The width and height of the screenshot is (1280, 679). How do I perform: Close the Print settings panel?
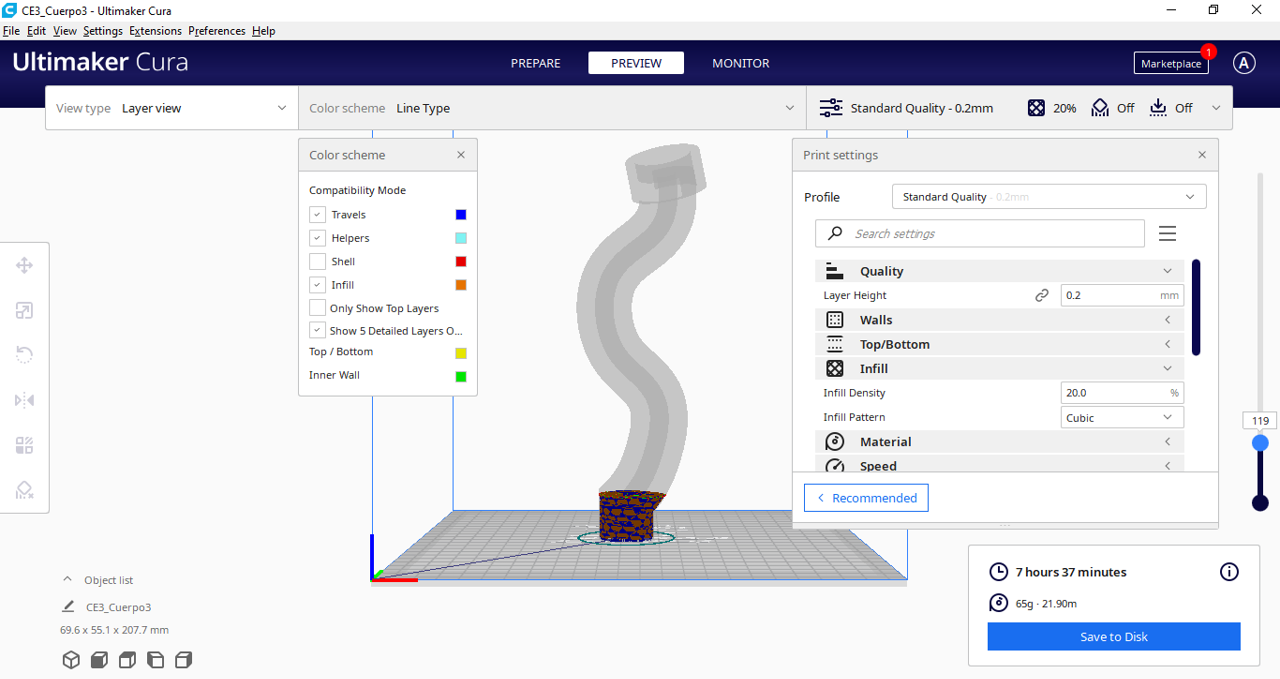coord(1202,155)
